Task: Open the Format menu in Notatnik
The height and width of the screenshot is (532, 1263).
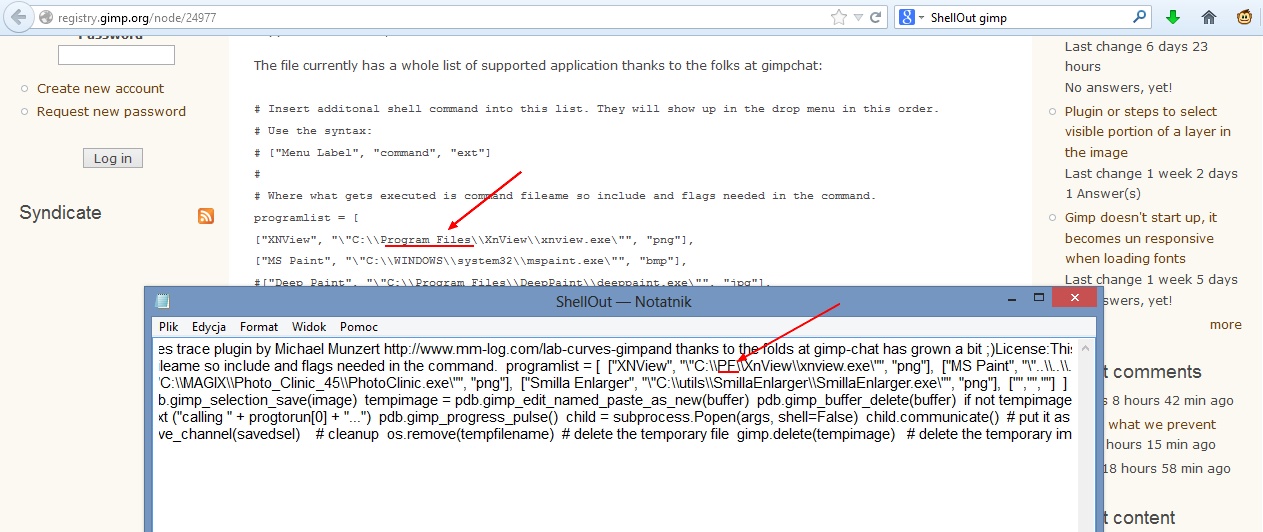Action: pyautogui.click(x=259, y=326)
